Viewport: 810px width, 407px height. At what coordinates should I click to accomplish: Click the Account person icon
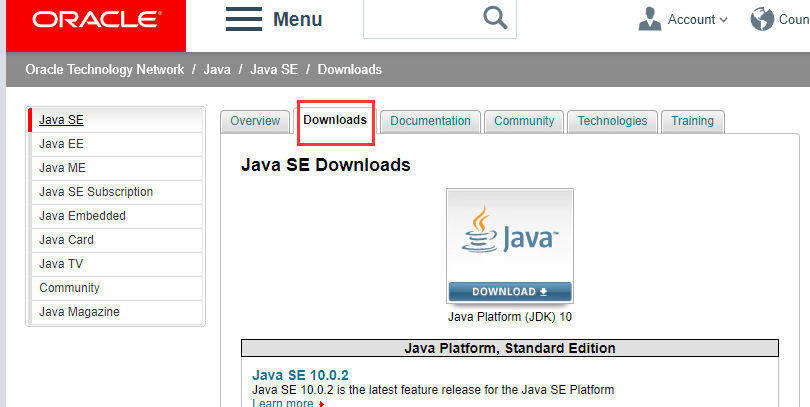tap(650, 19)
